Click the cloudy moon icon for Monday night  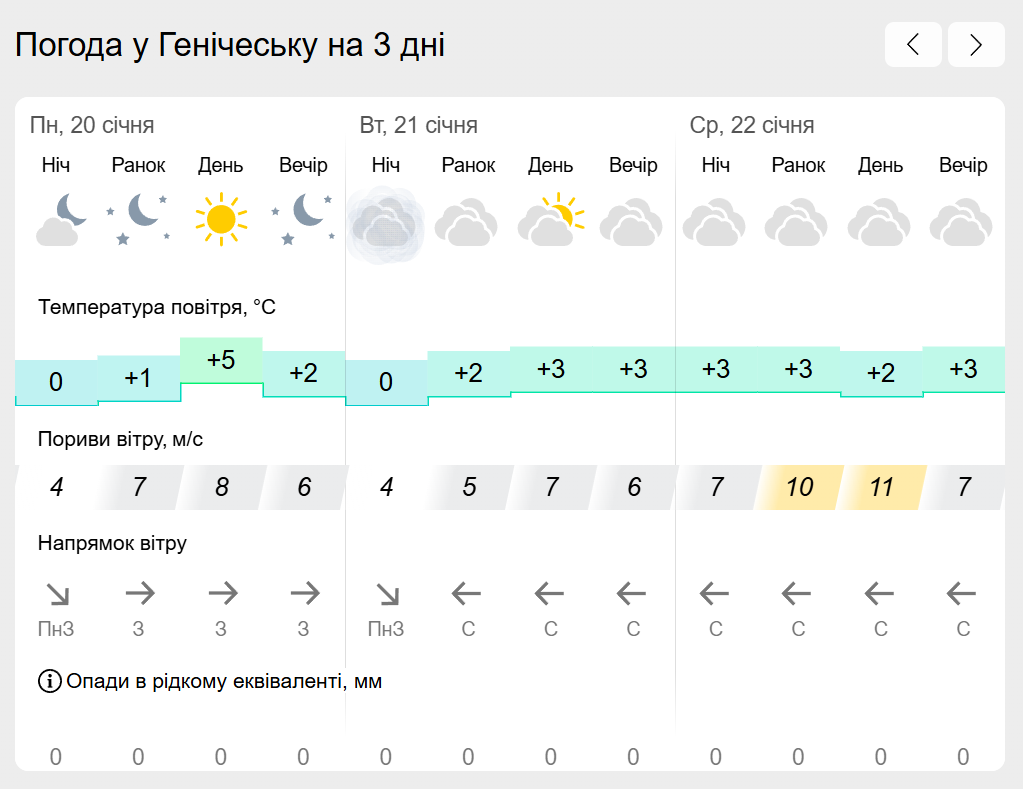pyautogui.click(x=61, y=220)
